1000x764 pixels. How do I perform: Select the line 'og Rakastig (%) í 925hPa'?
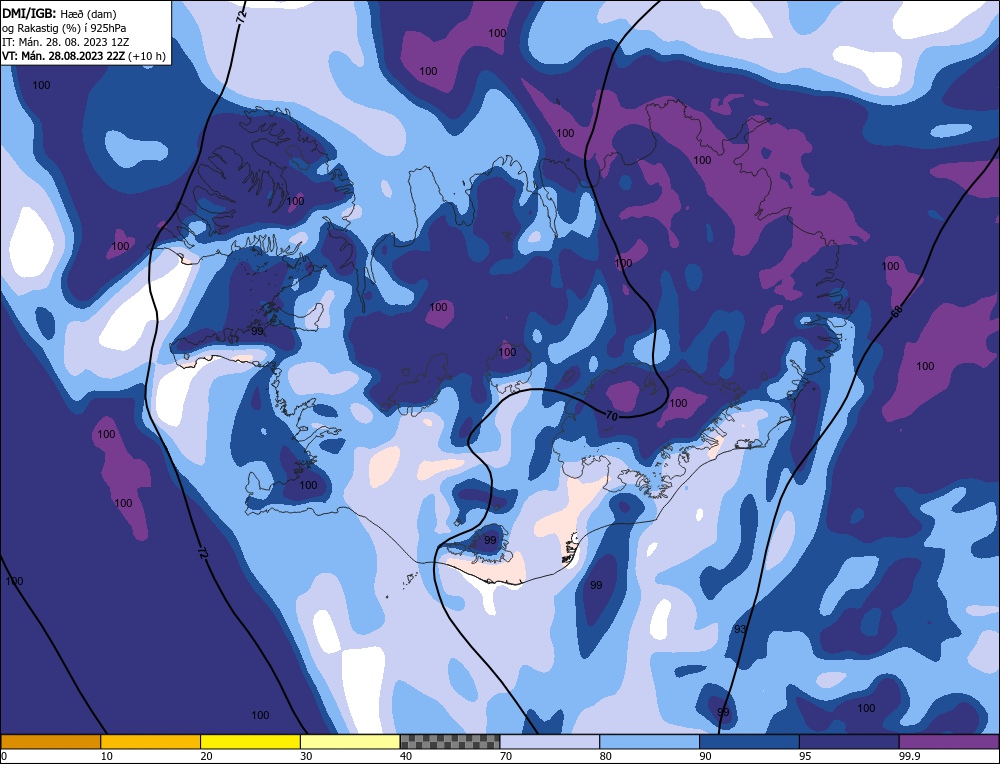pos(64,28)
